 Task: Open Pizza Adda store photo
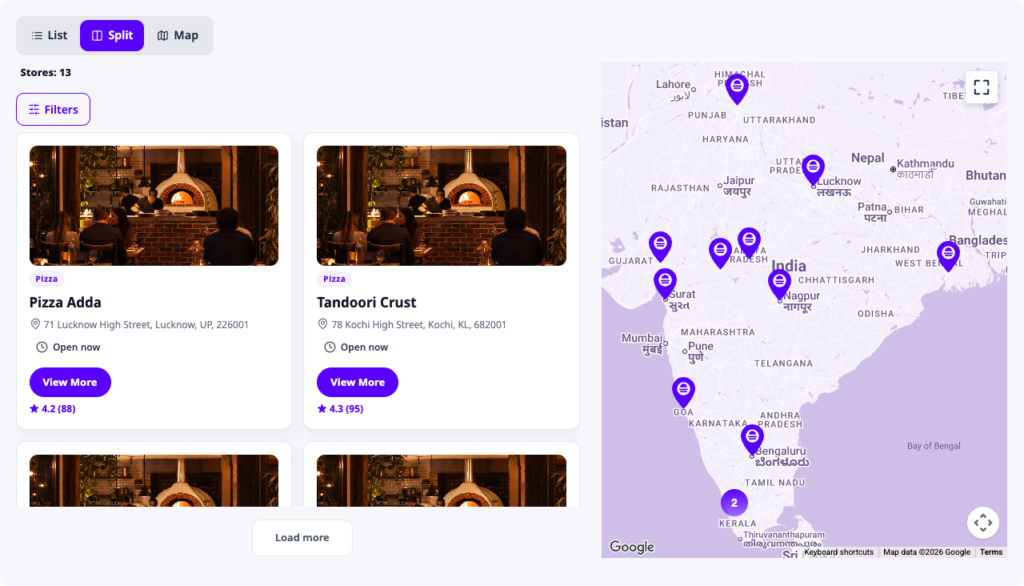click(154, 205)
